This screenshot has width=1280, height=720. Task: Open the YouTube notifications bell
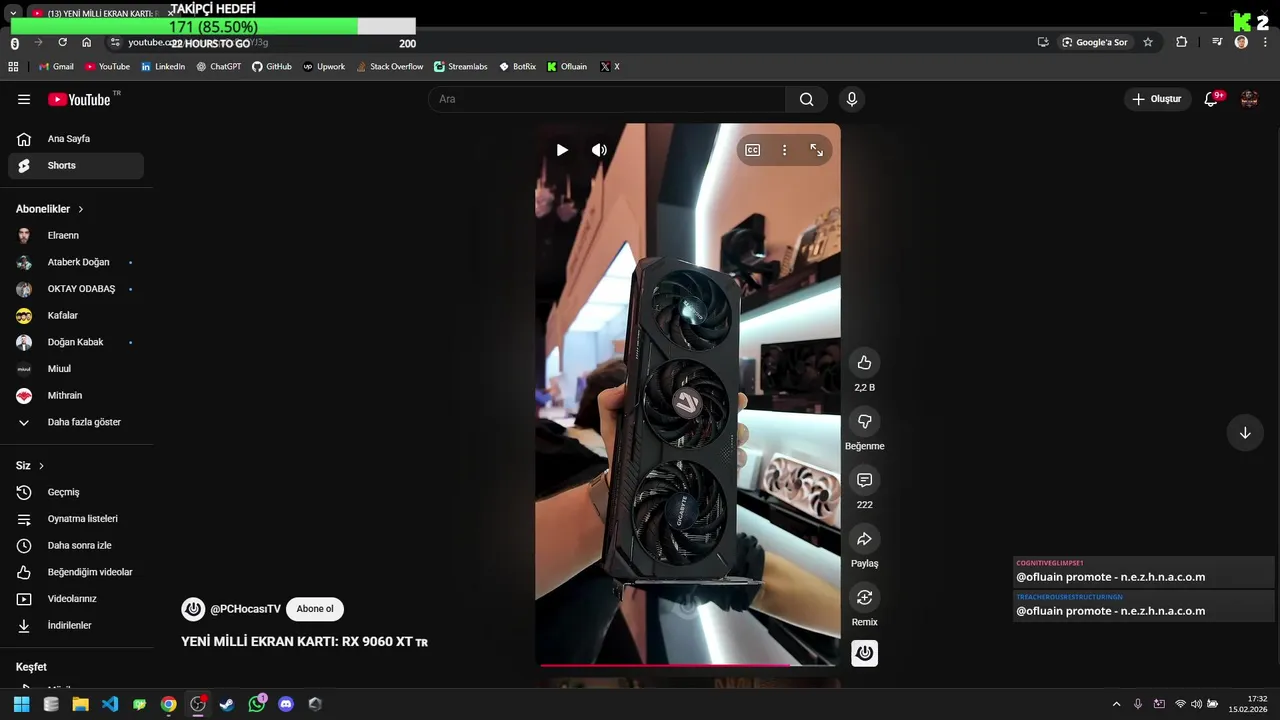point(1212,99)
